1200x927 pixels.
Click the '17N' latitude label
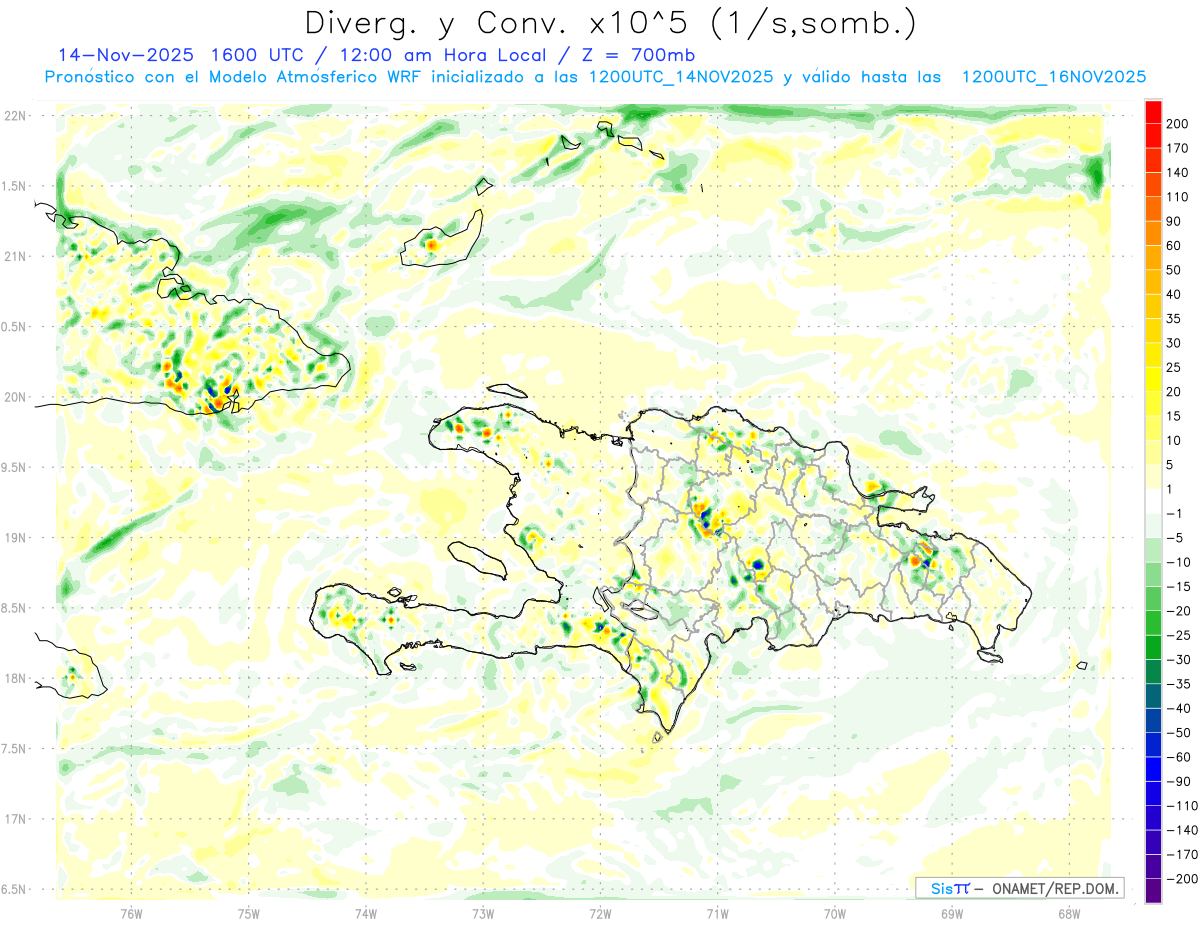pos(16,819)
